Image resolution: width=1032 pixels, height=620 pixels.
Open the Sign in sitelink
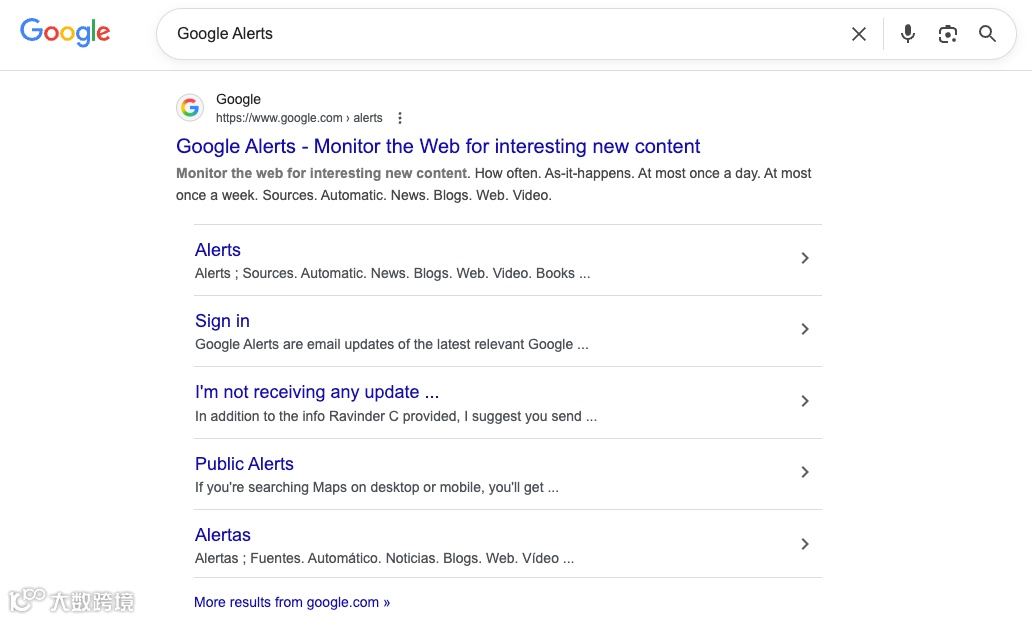(222, 321)
